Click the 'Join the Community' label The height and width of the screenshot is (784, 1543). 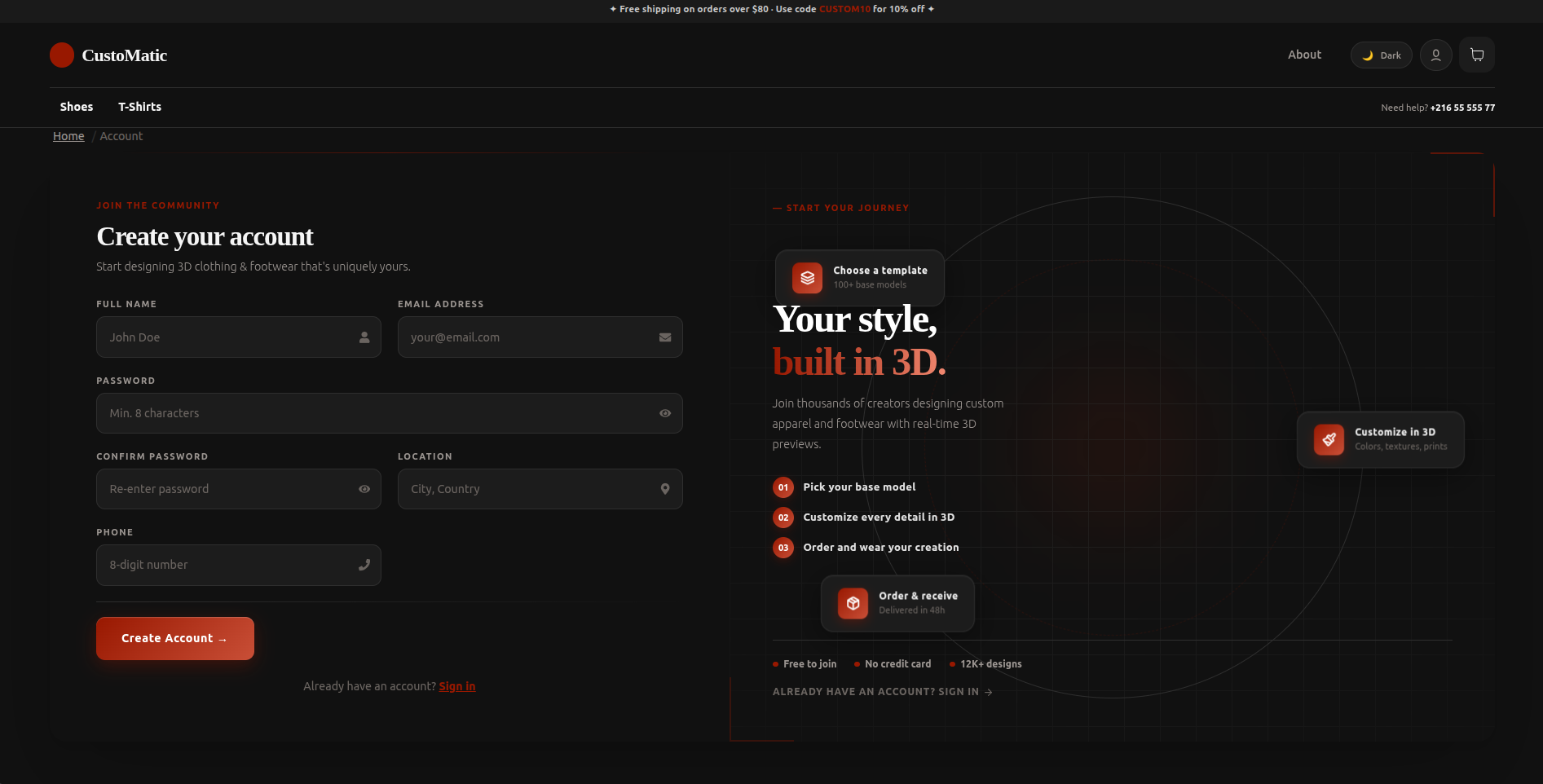pos(158,205)
